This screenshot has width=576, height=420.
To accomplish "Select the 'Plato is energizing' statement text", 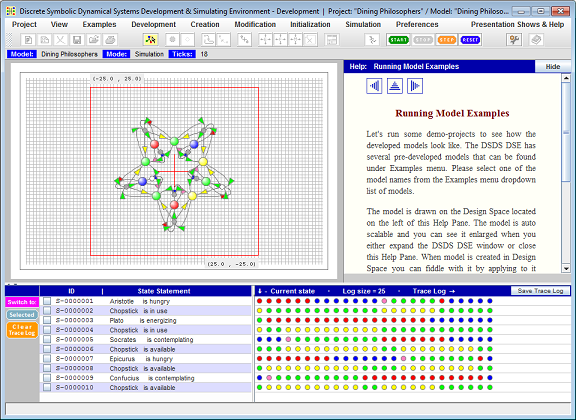I will click(x=143, y=320).
